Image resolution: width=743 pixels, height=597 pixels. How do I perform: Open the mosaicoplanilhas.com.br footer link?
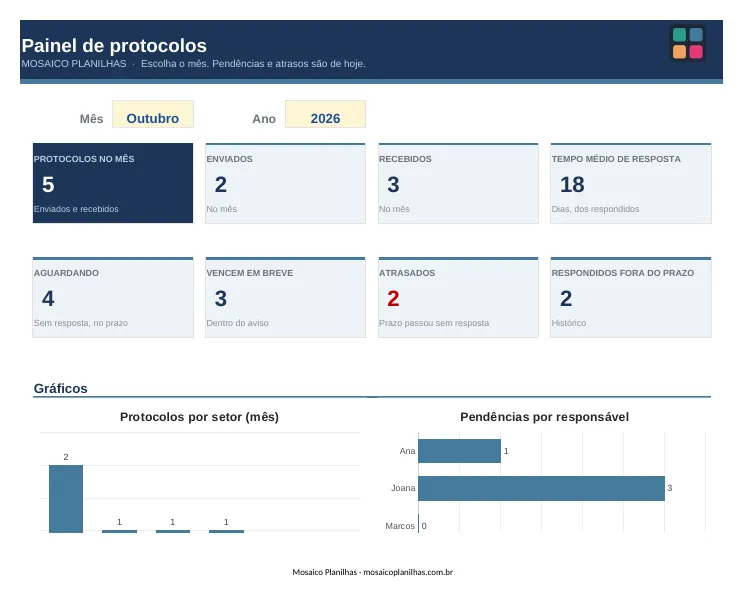coord(408,572)
